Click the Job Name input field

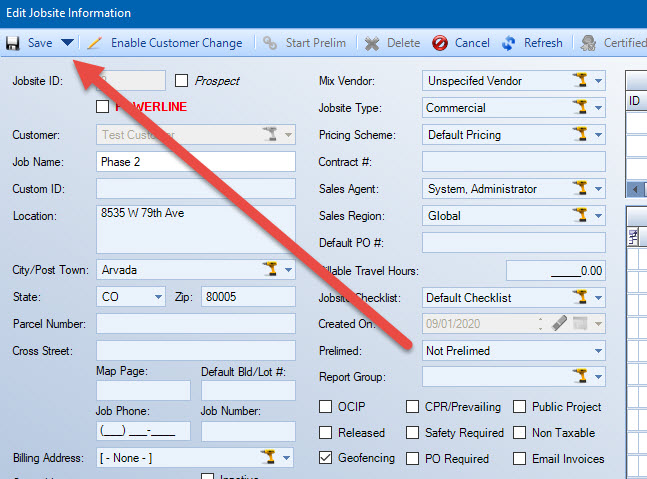[x=196, y=161]
